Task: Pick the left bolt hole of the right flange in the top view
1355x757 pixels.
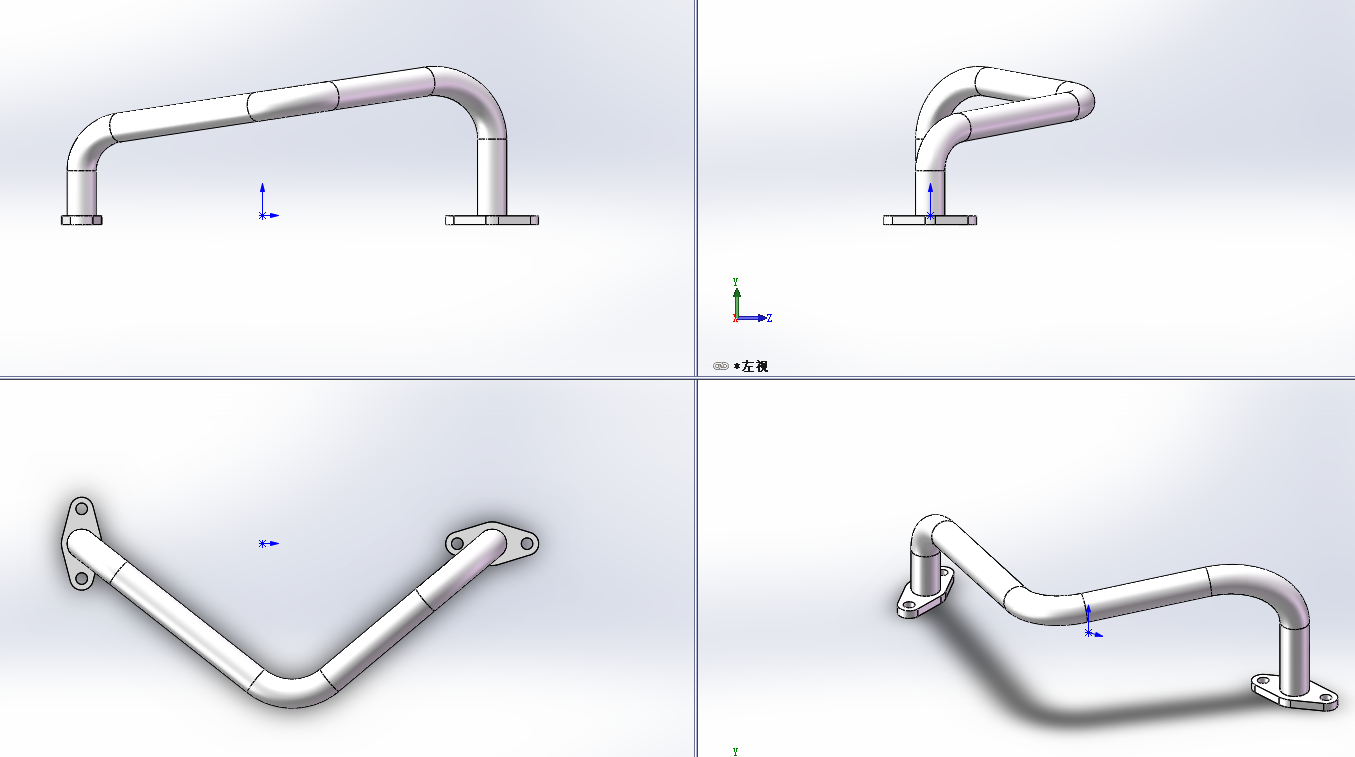Action: pos(457,543)
